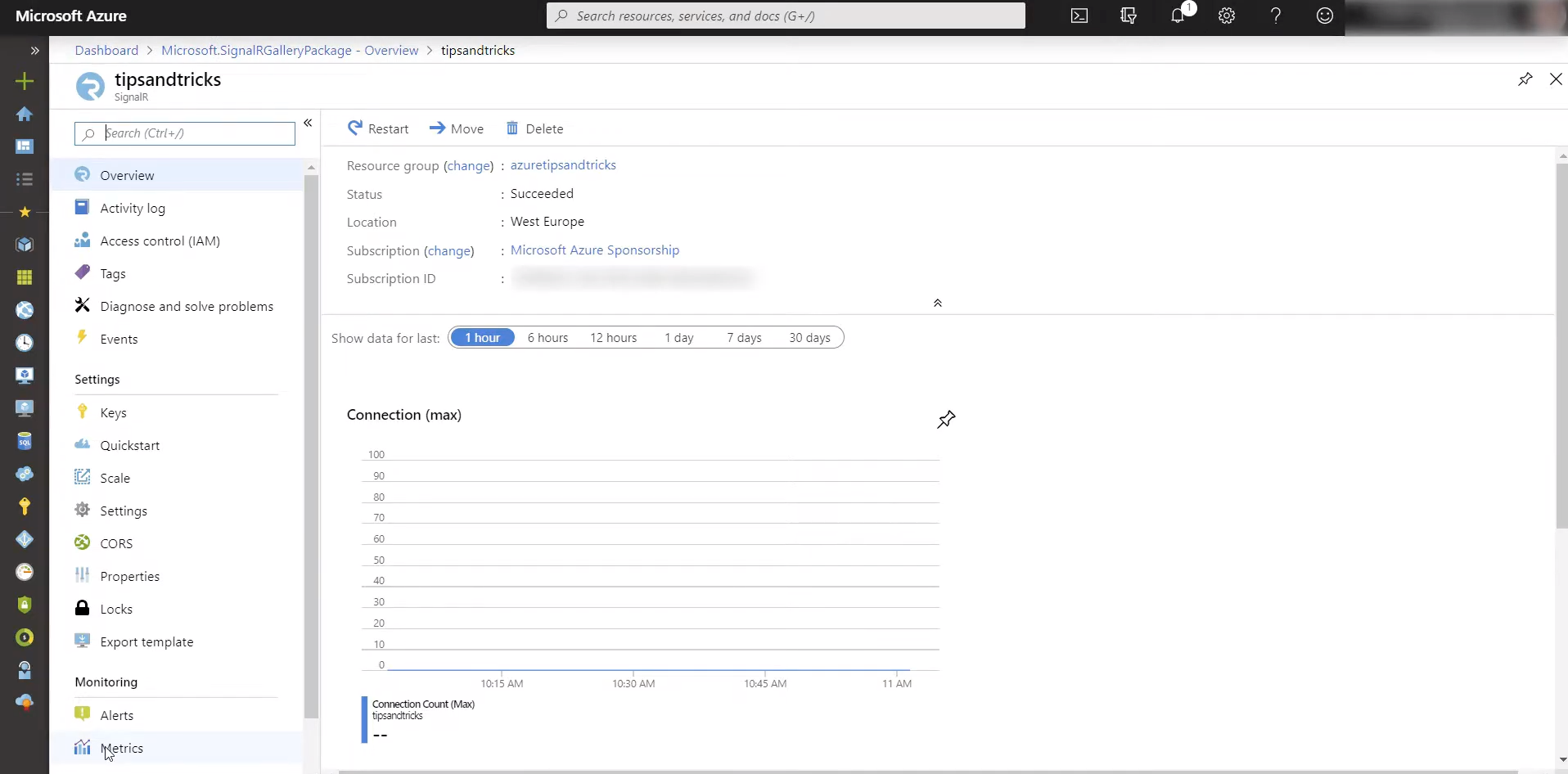Open the cube Resource groups sidebar icon

coord(25,245)
